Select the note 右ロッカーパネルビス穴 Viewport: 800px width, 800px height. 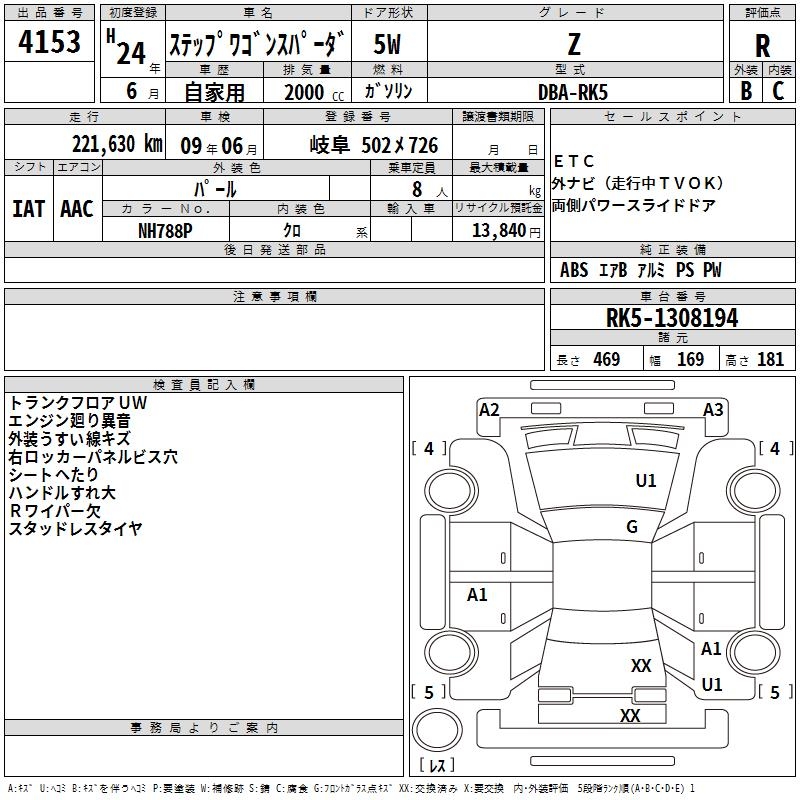(x=93, y=457)
